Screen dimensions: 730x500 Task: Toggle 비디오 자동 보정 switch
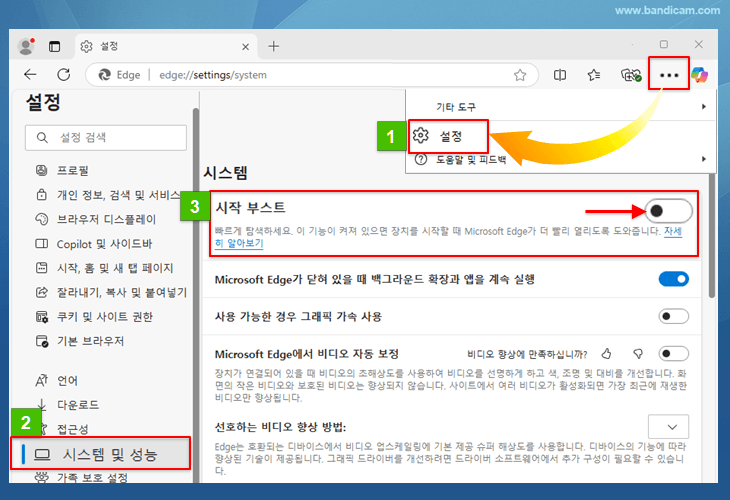pyautogui.click(x=674, y=354)
